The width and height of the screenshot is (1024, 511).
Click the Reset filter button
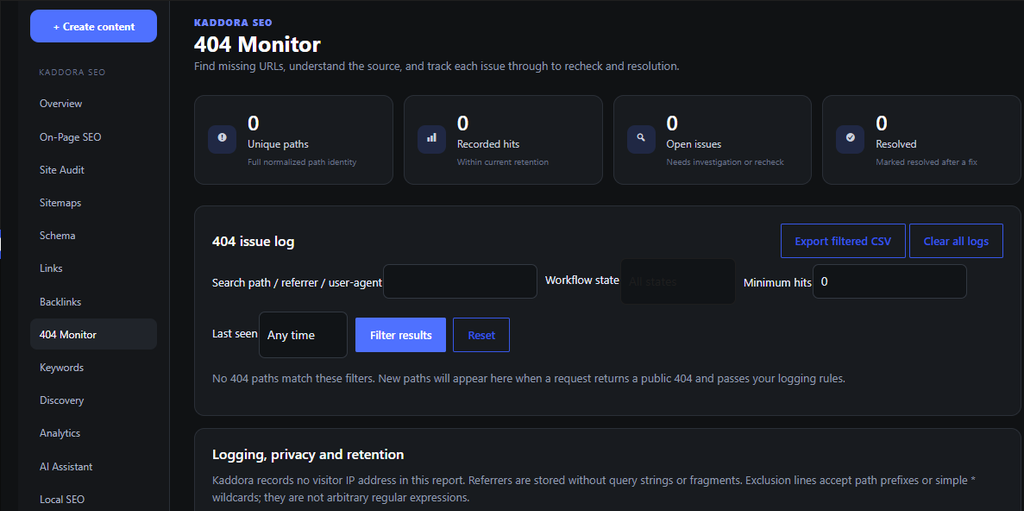tap(481, 335)
